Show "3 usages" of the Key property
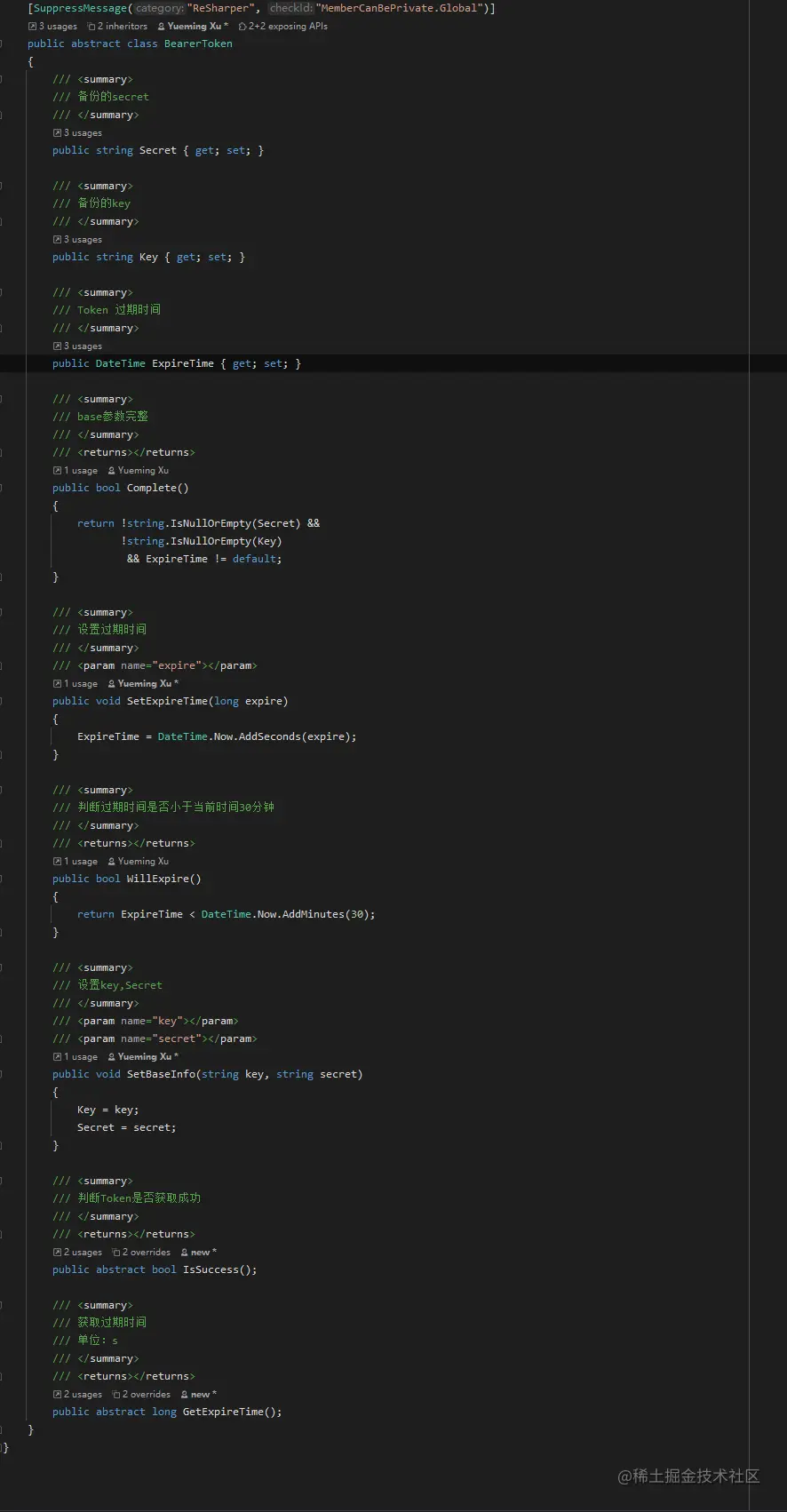The width and height of the screenshot is (787, 1512). pos(83,240)
